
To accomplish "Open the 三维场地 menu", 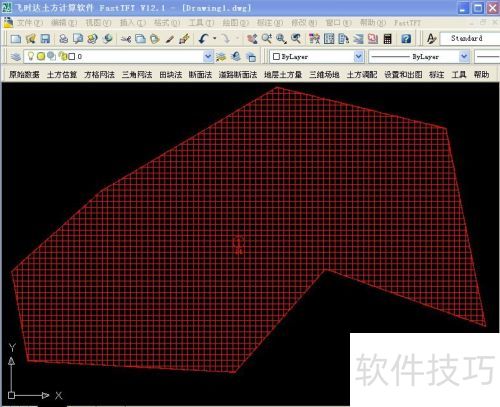I will 324,75.
